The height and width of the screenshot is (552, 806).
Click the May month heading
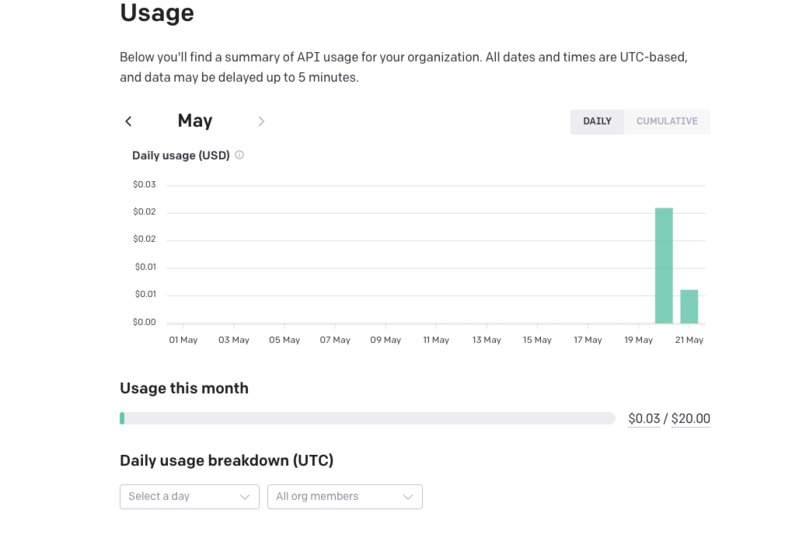coord(195,121)
